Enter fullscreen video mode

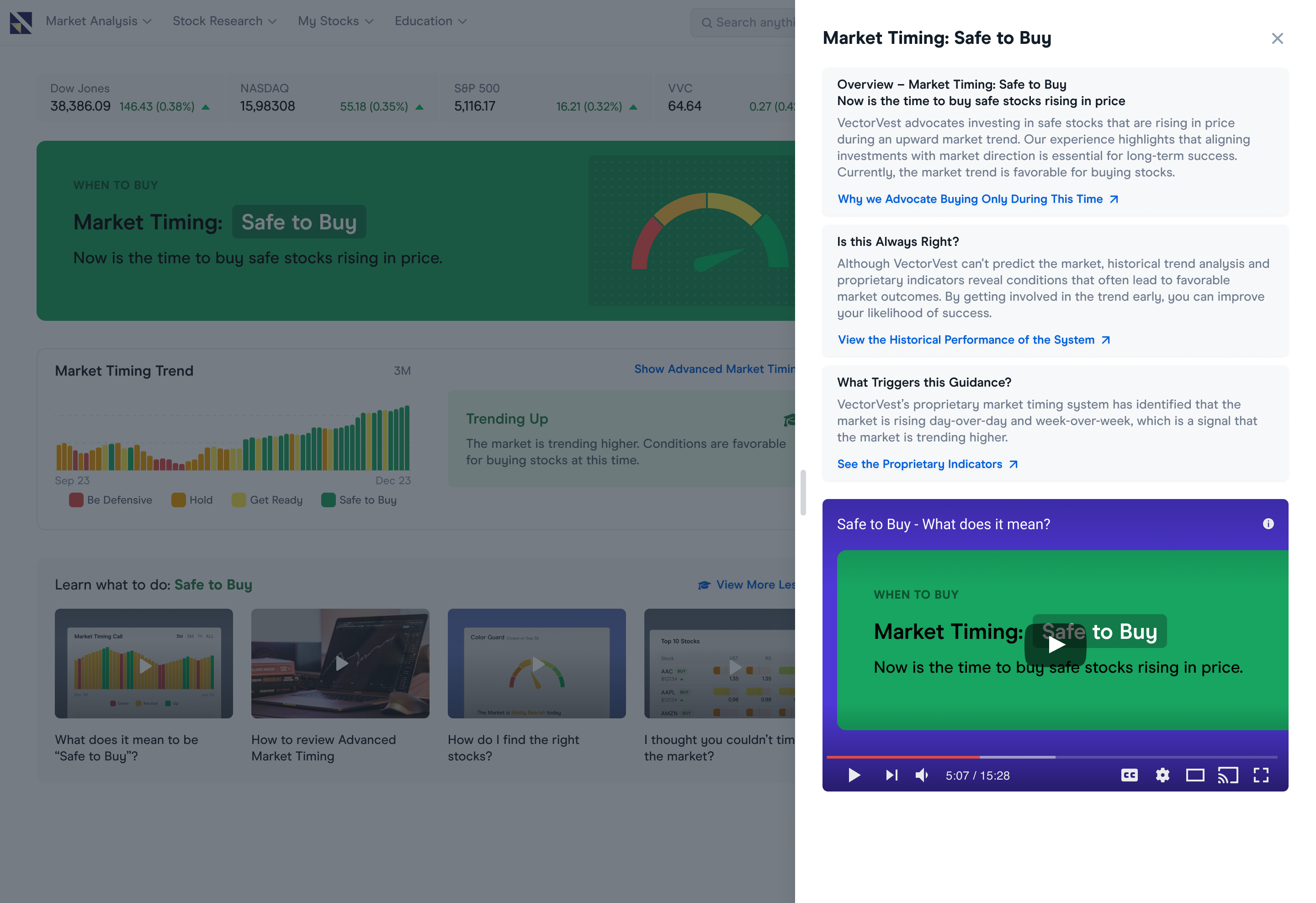pyautogui.click(x=1261, y=775)
